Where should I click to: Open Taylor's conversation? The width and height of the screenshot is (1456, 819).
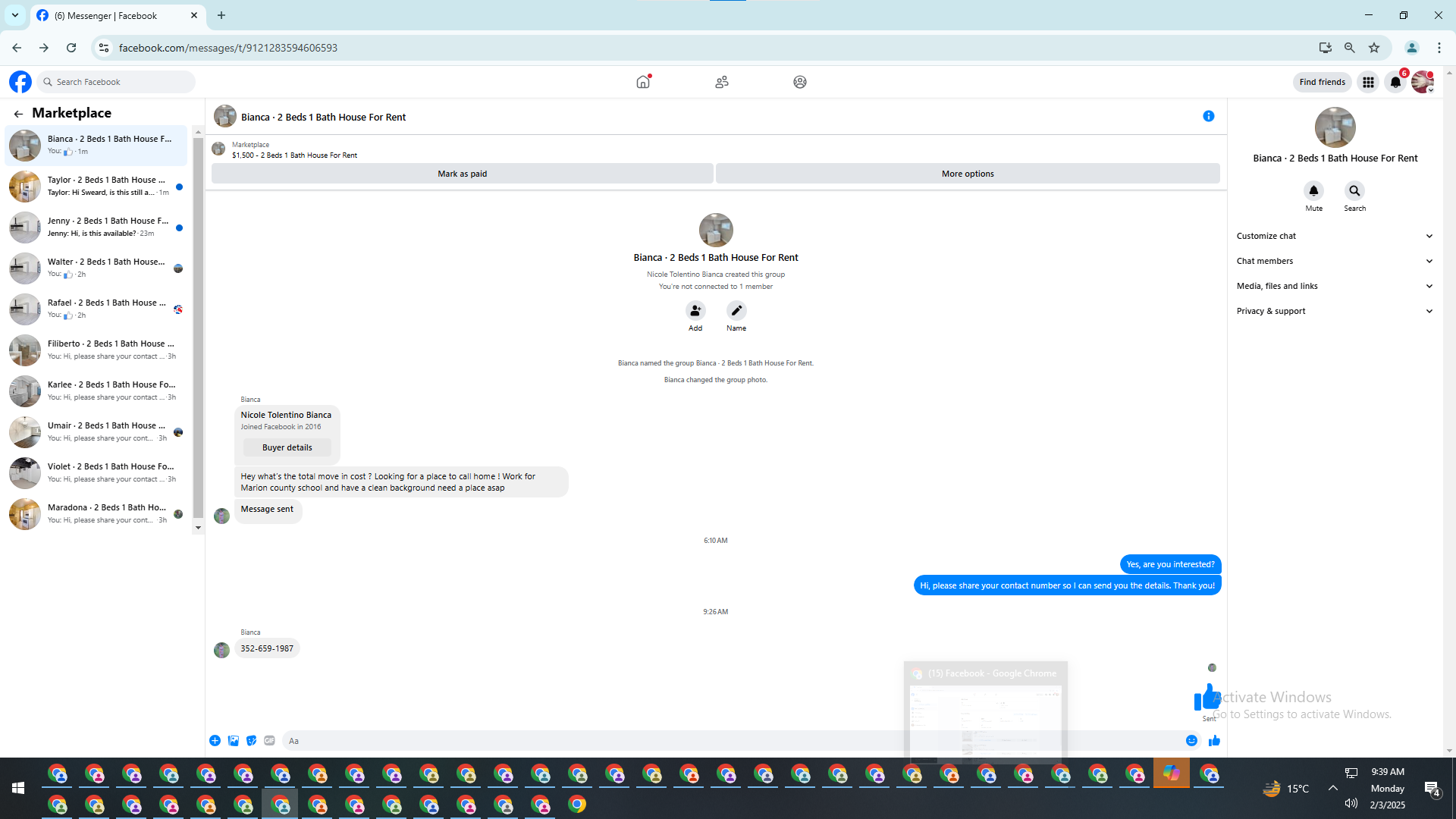coord(96,187)
